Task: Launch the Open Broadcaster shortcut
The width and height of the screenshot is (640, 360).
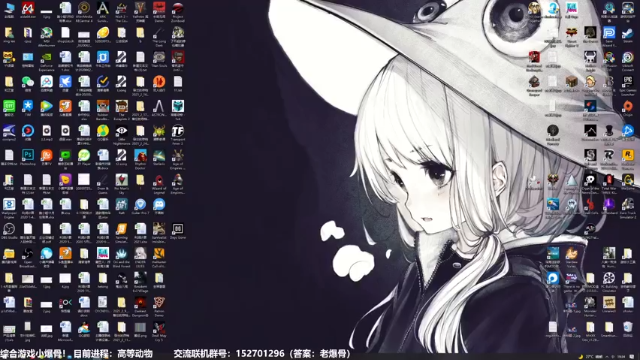Action: (x=28, y=257)
